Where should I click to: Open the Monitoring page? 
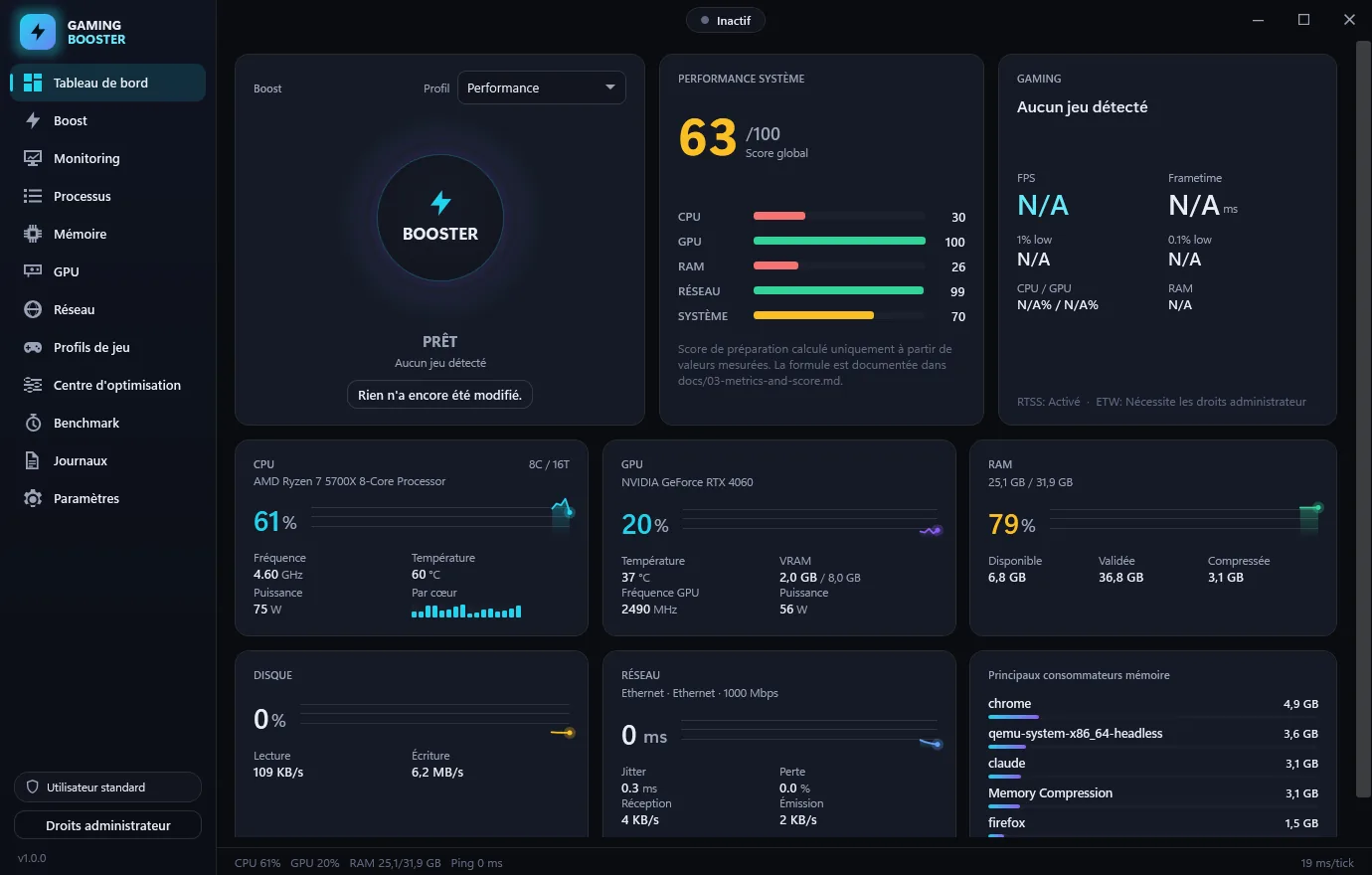[108, 158]
